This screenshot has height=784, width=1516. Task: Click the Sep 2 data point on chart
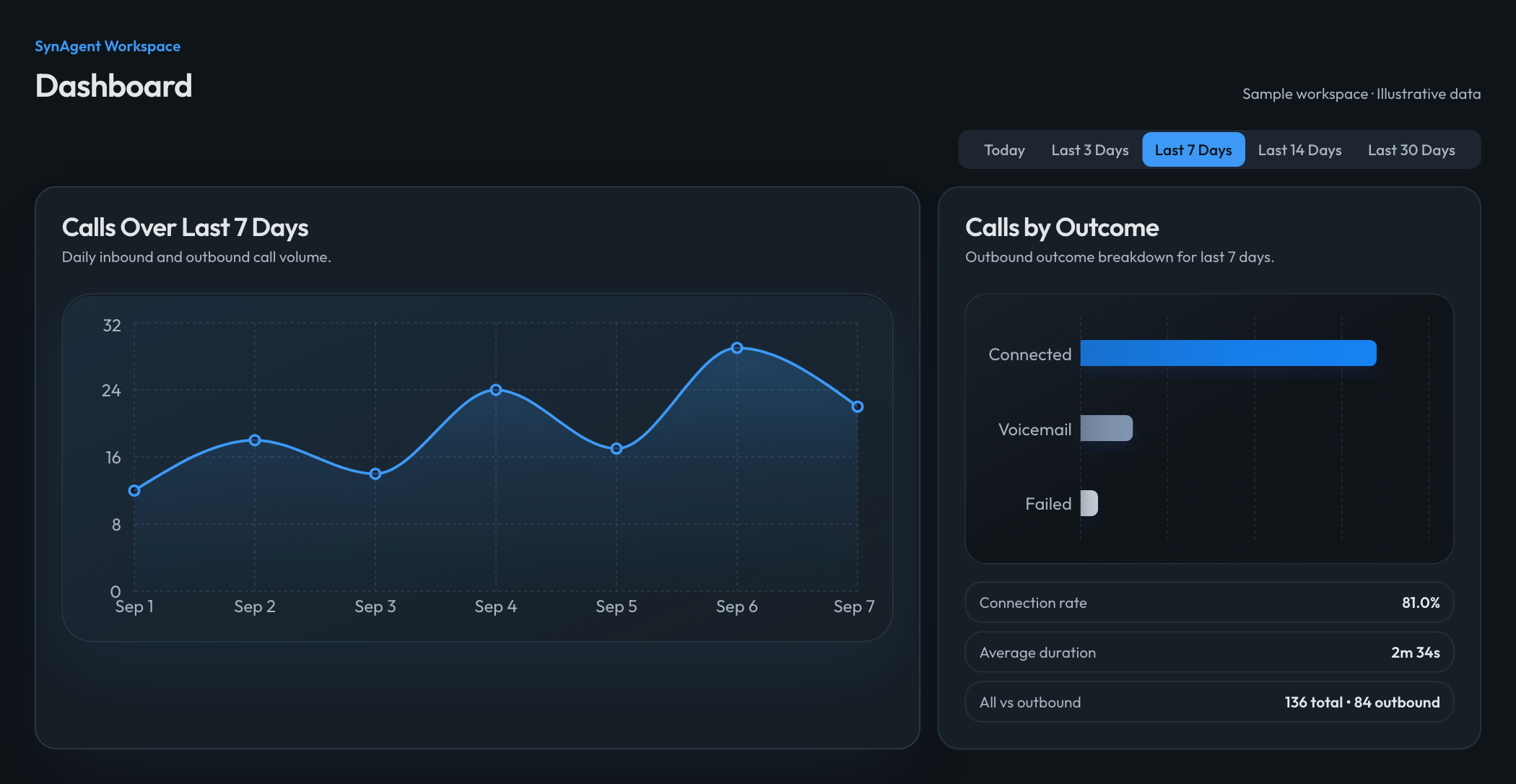pyautogui.click(x=255, y=440)
